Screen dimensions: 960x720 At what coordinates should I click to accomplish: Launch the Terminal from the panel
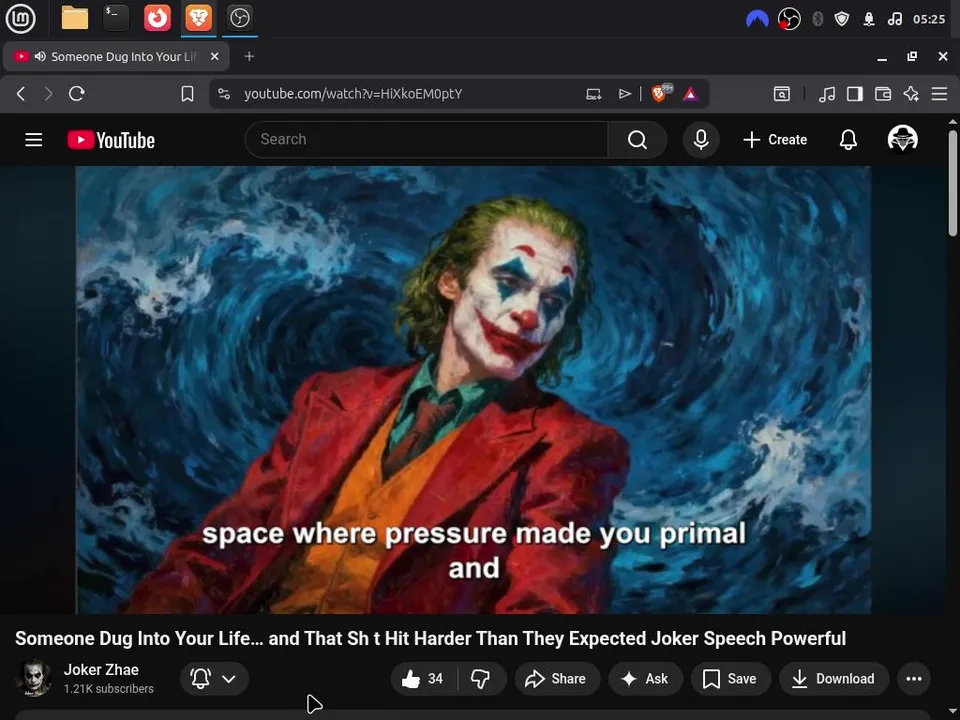click(x=116, y=18)
